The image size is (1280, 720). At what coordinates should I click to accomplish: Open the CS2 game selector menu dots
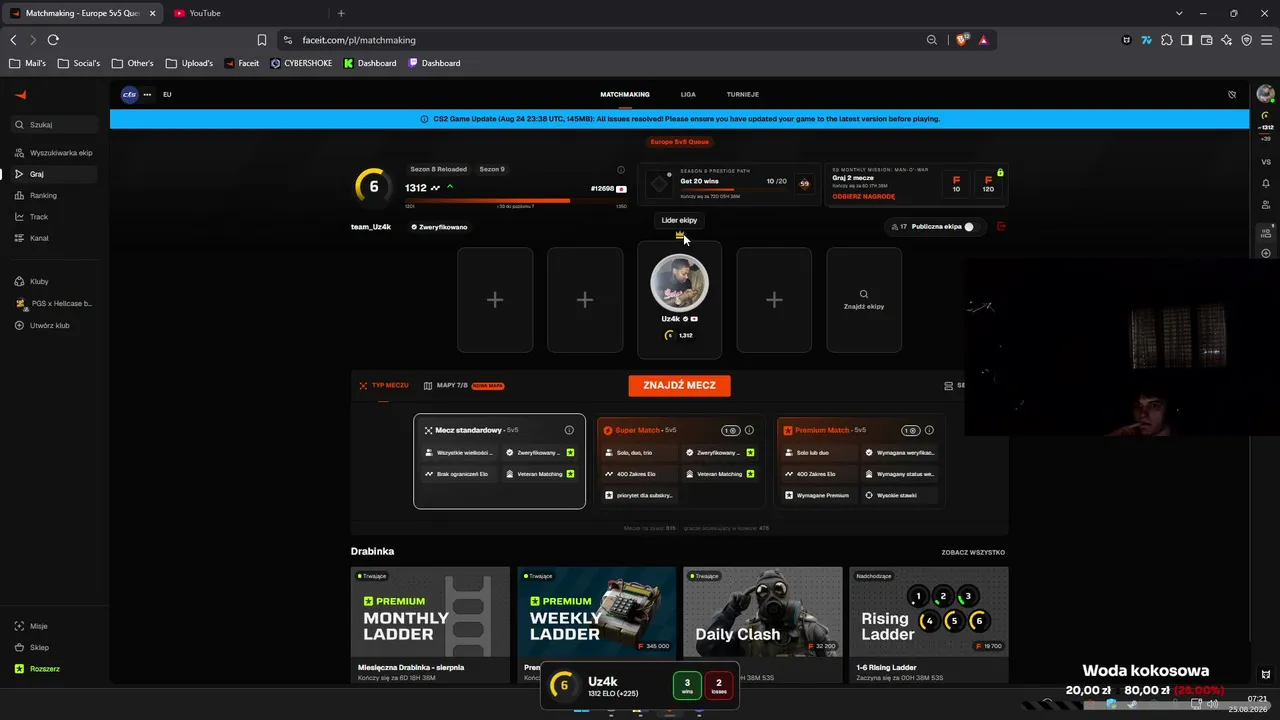point(147,95)
